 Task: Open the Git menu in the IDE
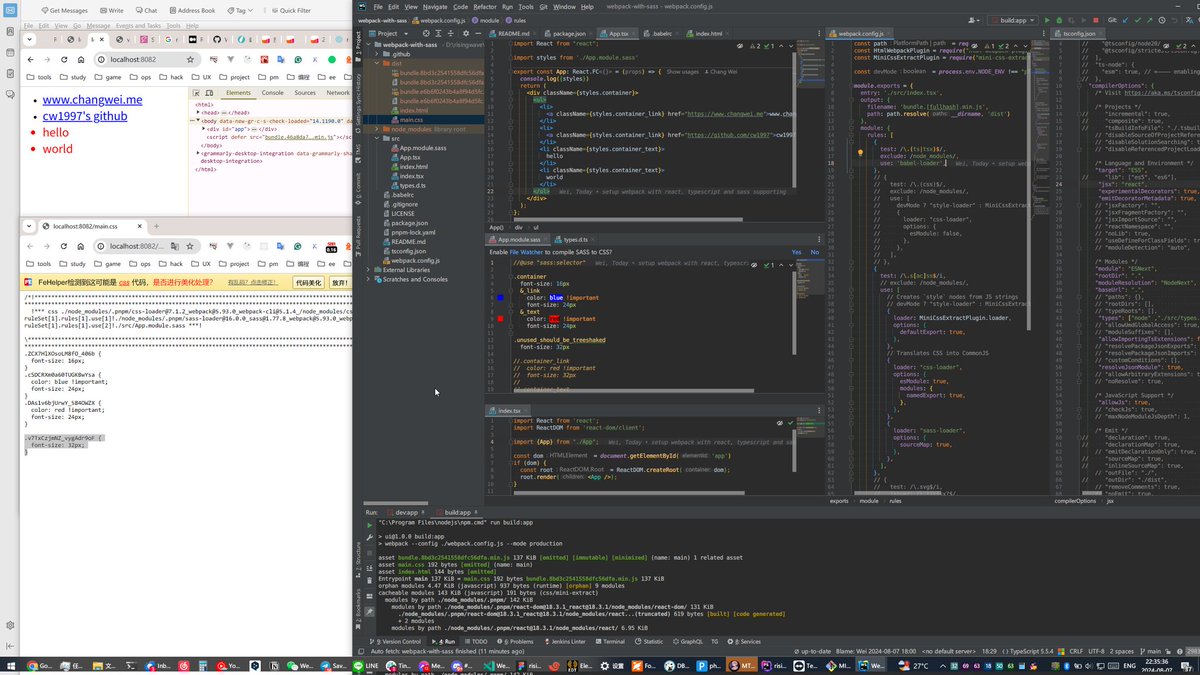542,6
